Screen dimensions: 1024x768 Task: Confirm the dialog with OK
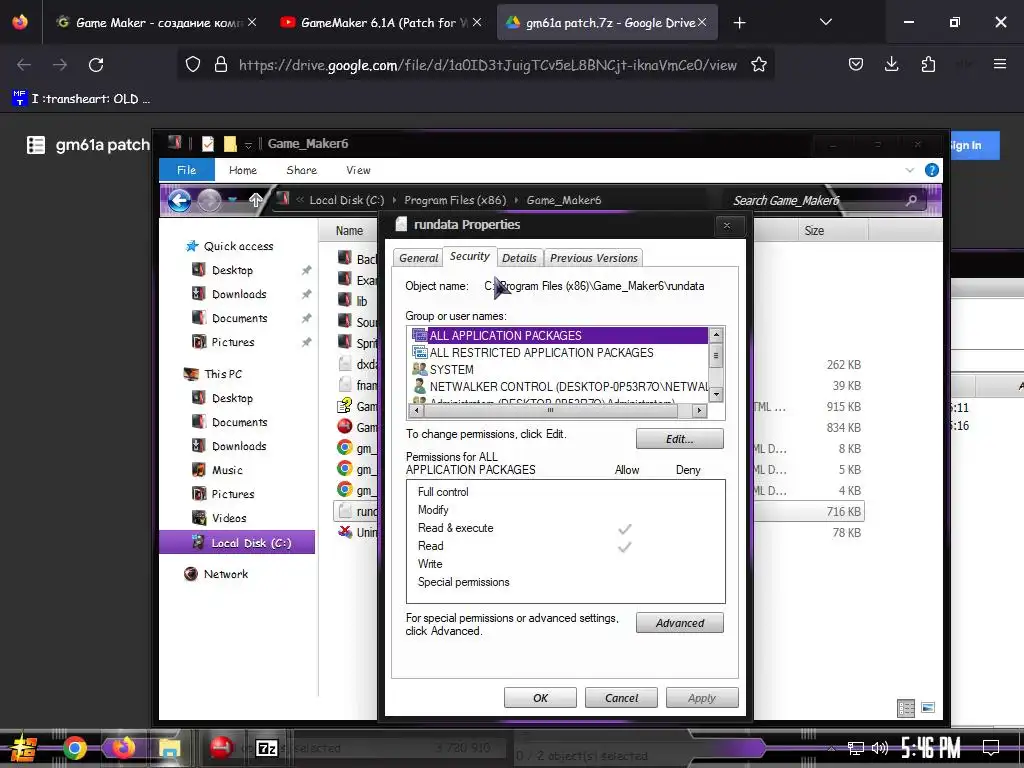pyautogui.click(x=540, y=697)
